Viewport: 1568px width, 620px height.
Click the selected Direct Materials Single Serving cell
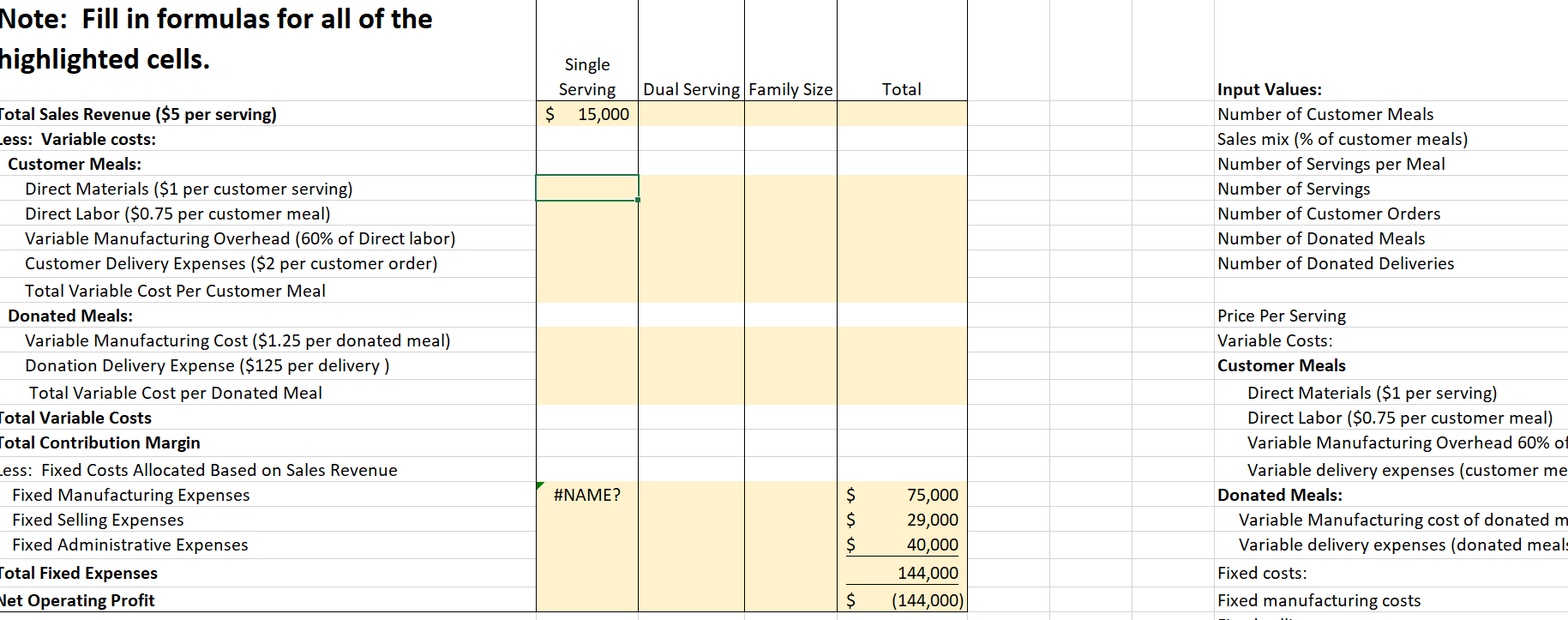[587, 188]
